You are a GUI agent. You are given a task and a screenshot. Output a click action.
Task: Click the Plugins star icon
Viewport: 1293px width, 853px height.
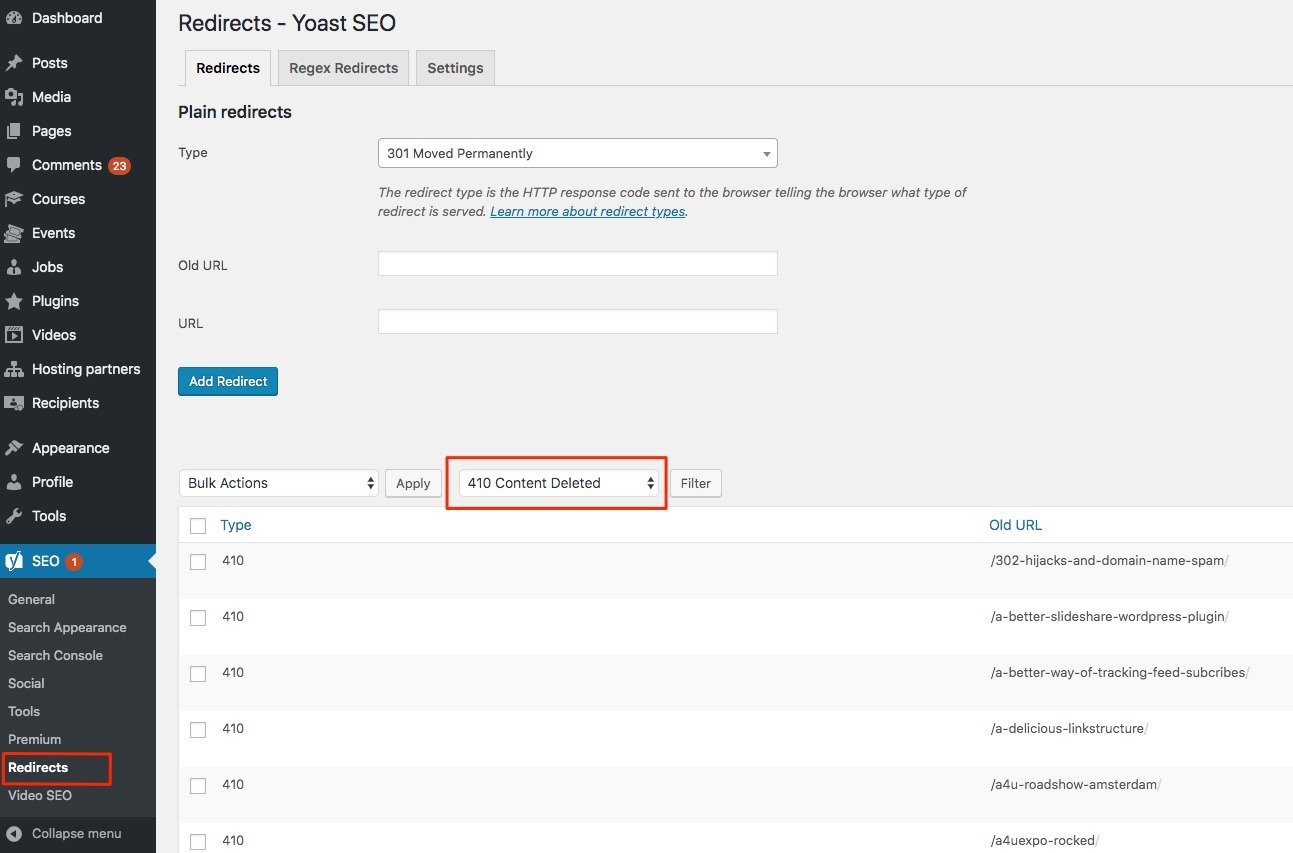(14, 301)
